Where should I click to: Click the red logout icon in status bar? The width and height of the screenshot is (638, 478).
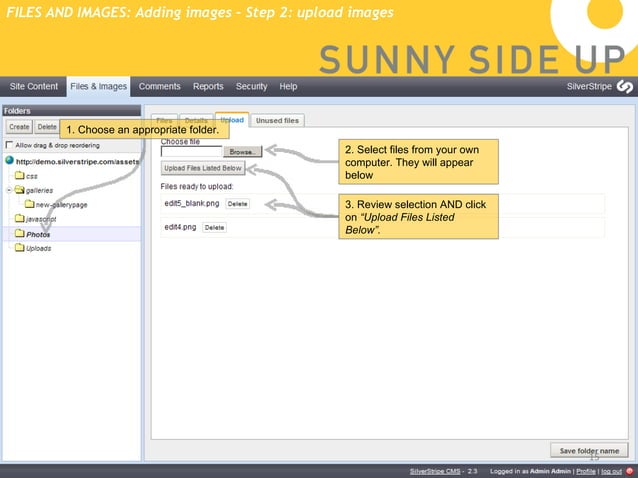(628, 471)
